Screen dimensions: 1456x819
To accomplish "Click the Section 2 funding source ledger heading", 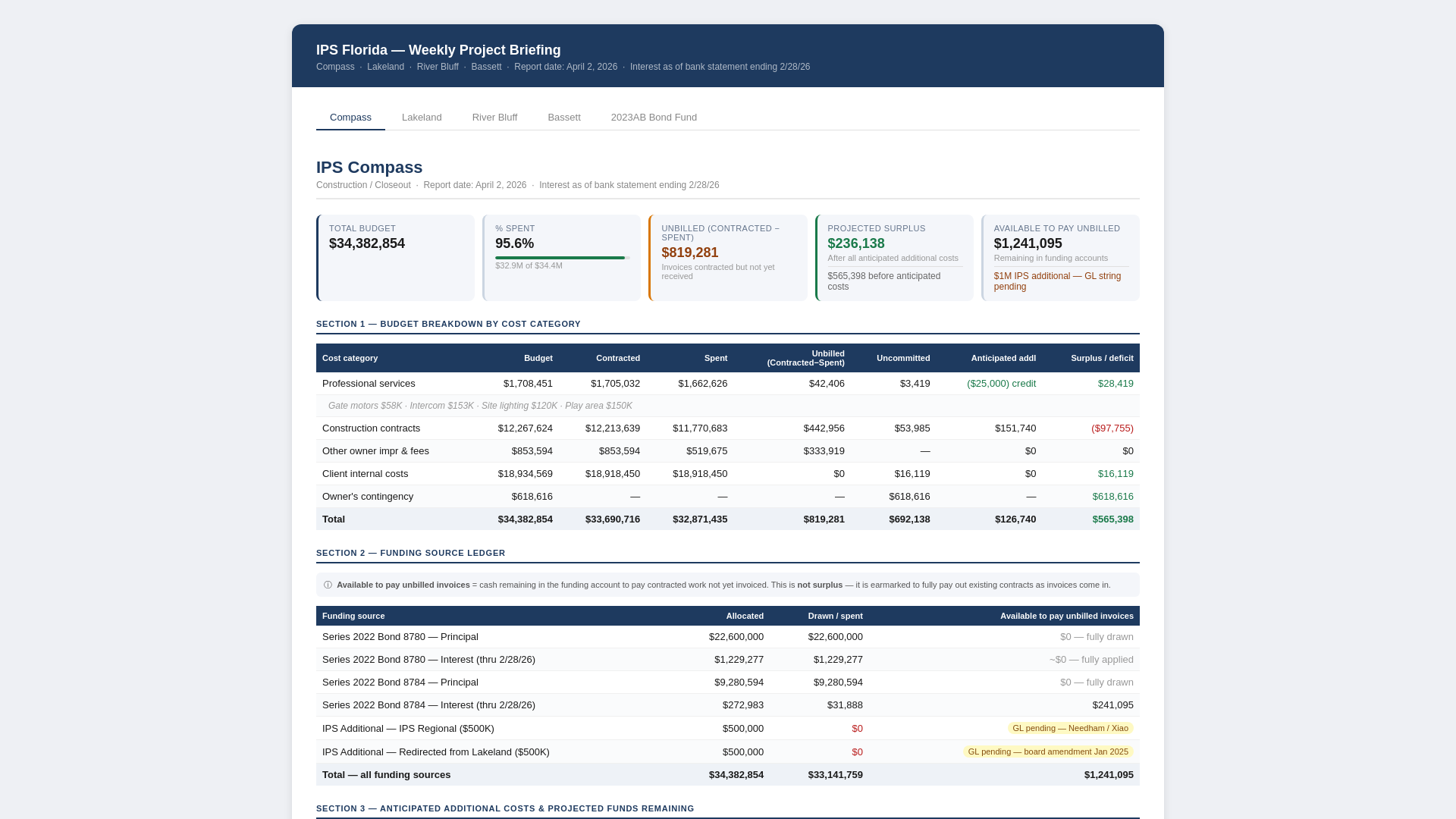I will (x=410, y=553).
